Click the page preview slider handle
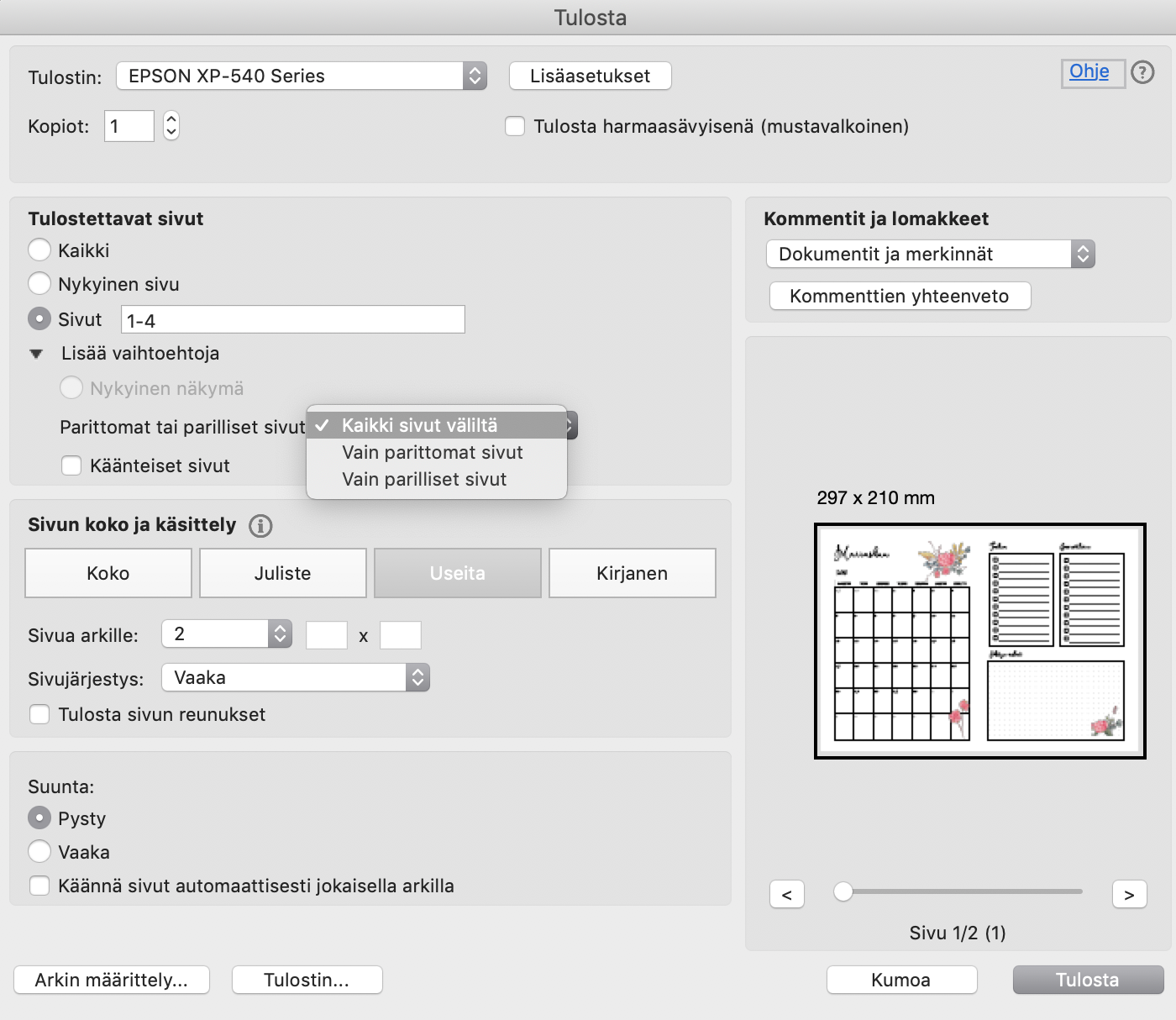 [843, 891]
